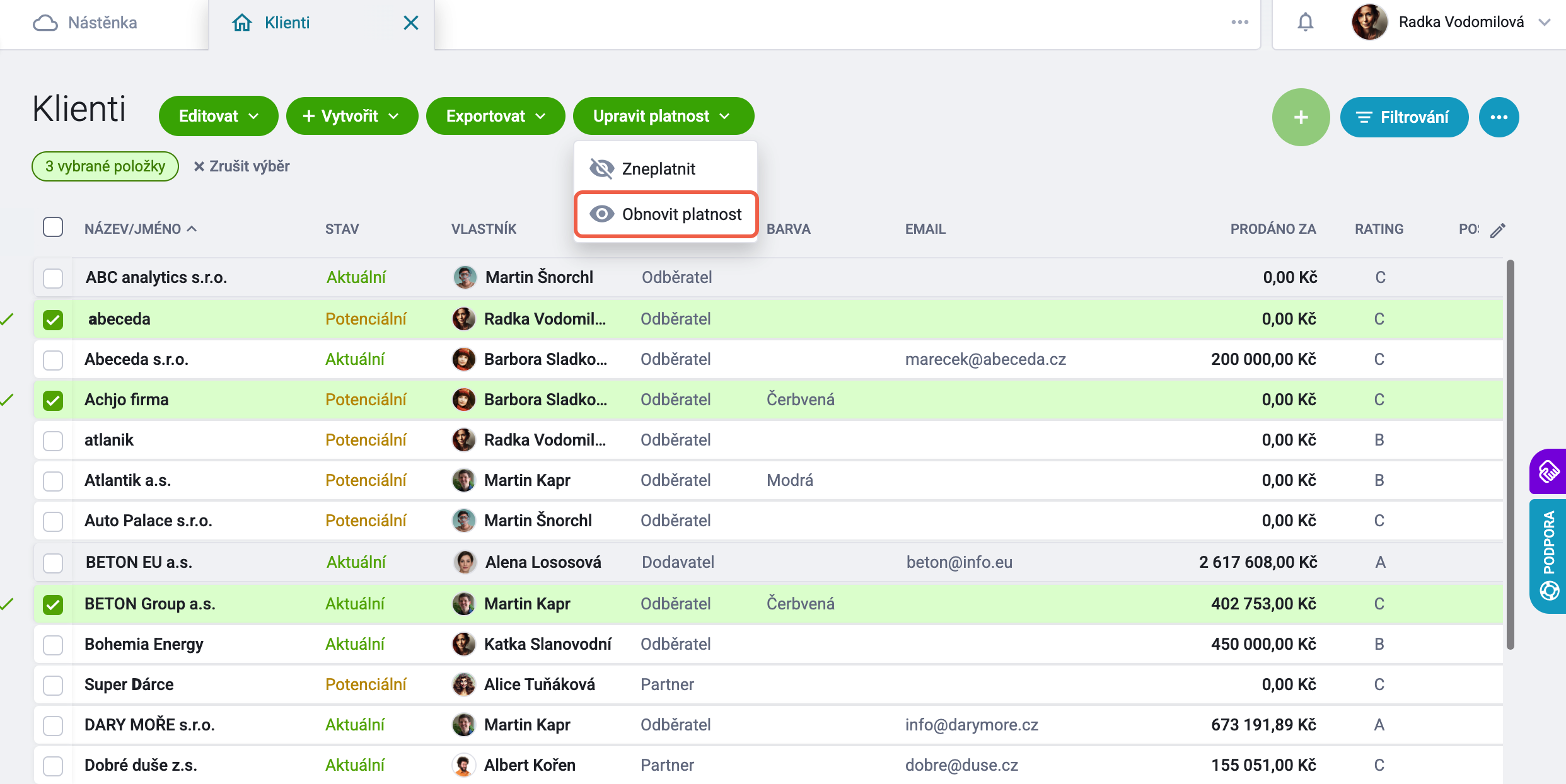Screen dimensions: 1566x784
Task: Click the marecek@abeceda.cz email
Action: 985,359
